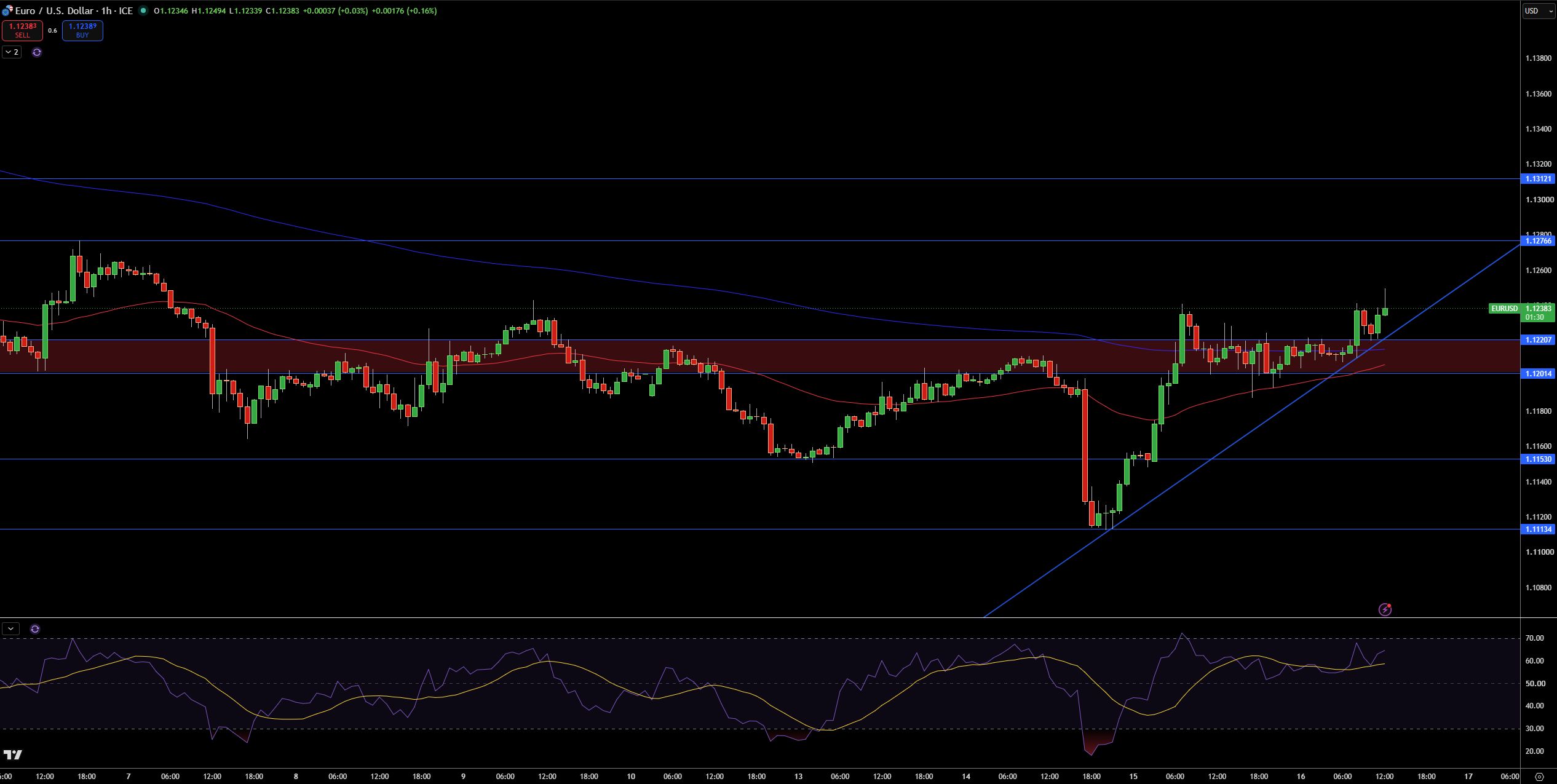1557x784 pixels.
Task: Click the 20.00 RSI scale label
Action: pos(1535,751)
